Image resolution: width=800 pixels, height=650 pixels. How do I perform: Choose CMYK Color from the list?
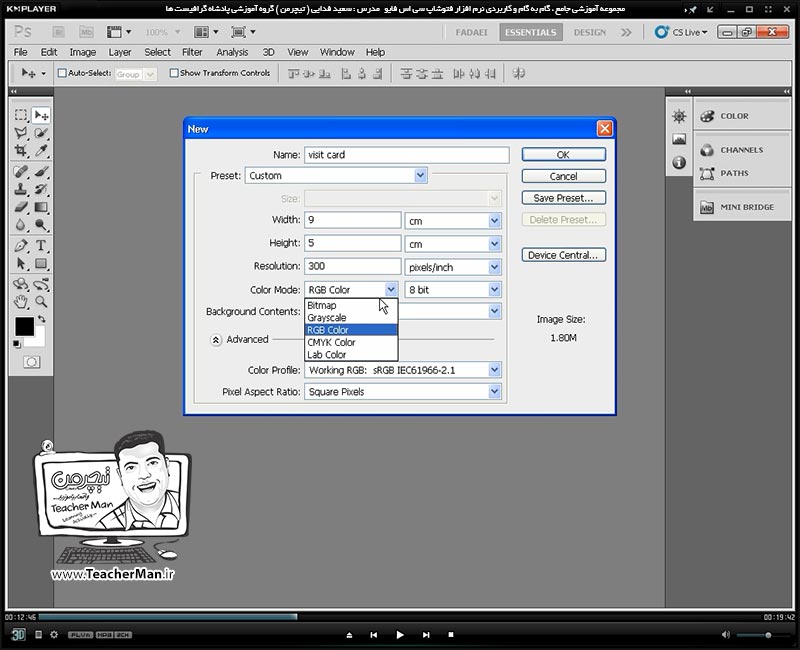[351, 342]
